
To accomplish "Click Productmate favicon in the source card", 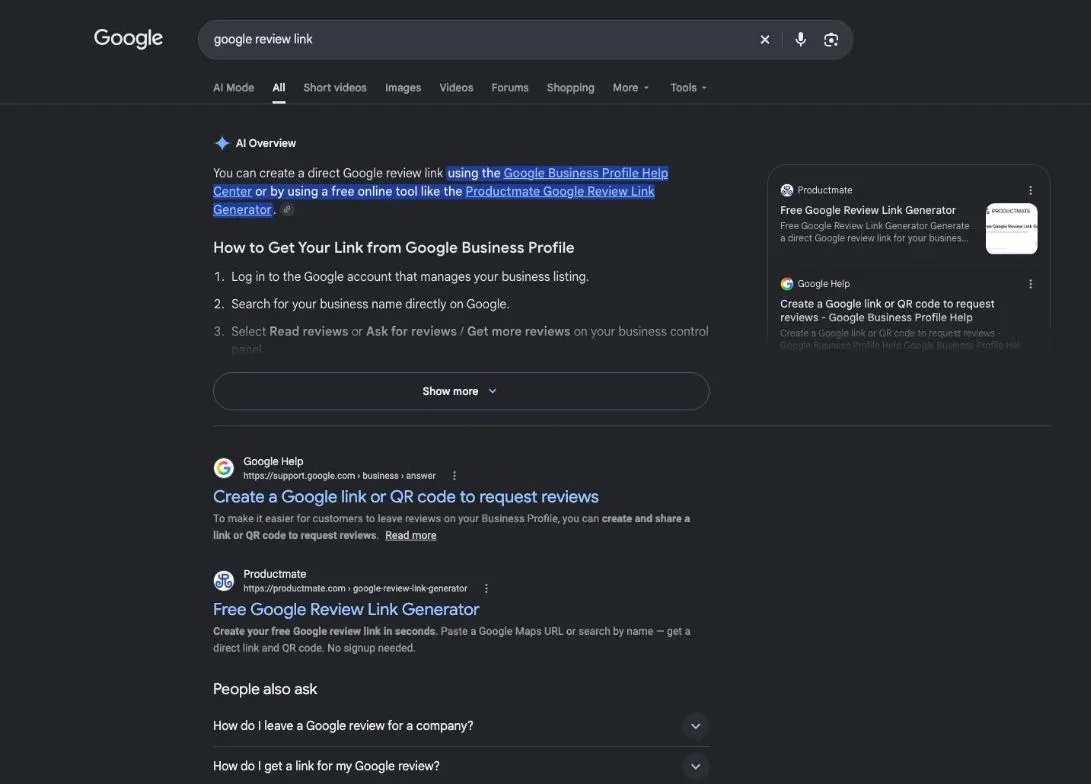I will (x=787, y=190).
